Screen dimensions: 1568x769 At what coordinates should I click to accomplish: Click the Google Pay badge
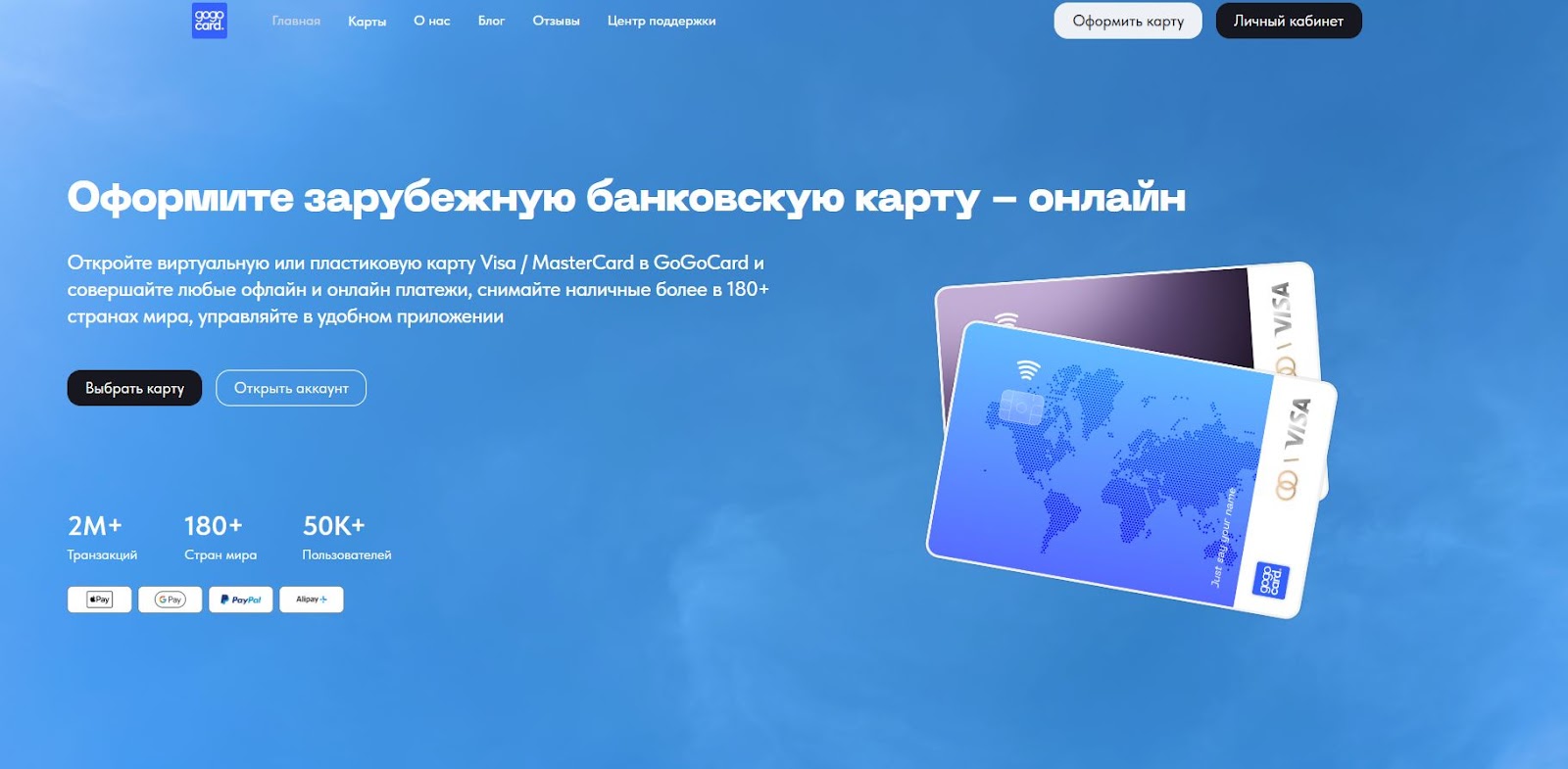coord(170,600)
